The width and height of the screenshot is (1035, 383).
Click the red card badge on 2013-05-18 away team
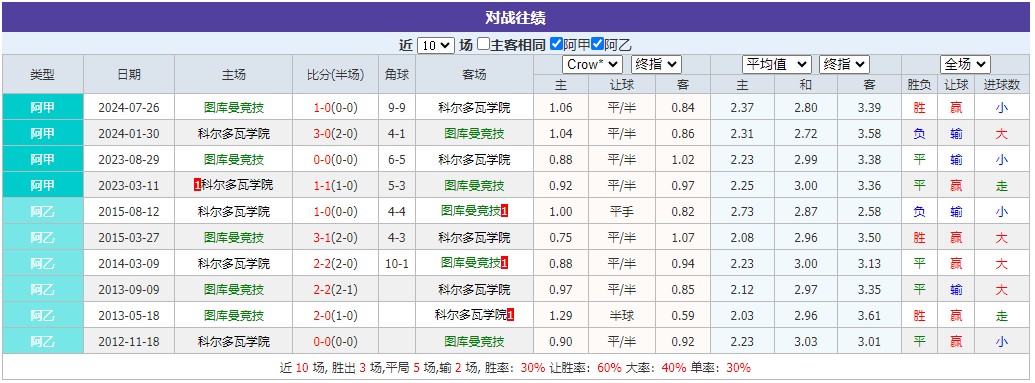[511, 316]
